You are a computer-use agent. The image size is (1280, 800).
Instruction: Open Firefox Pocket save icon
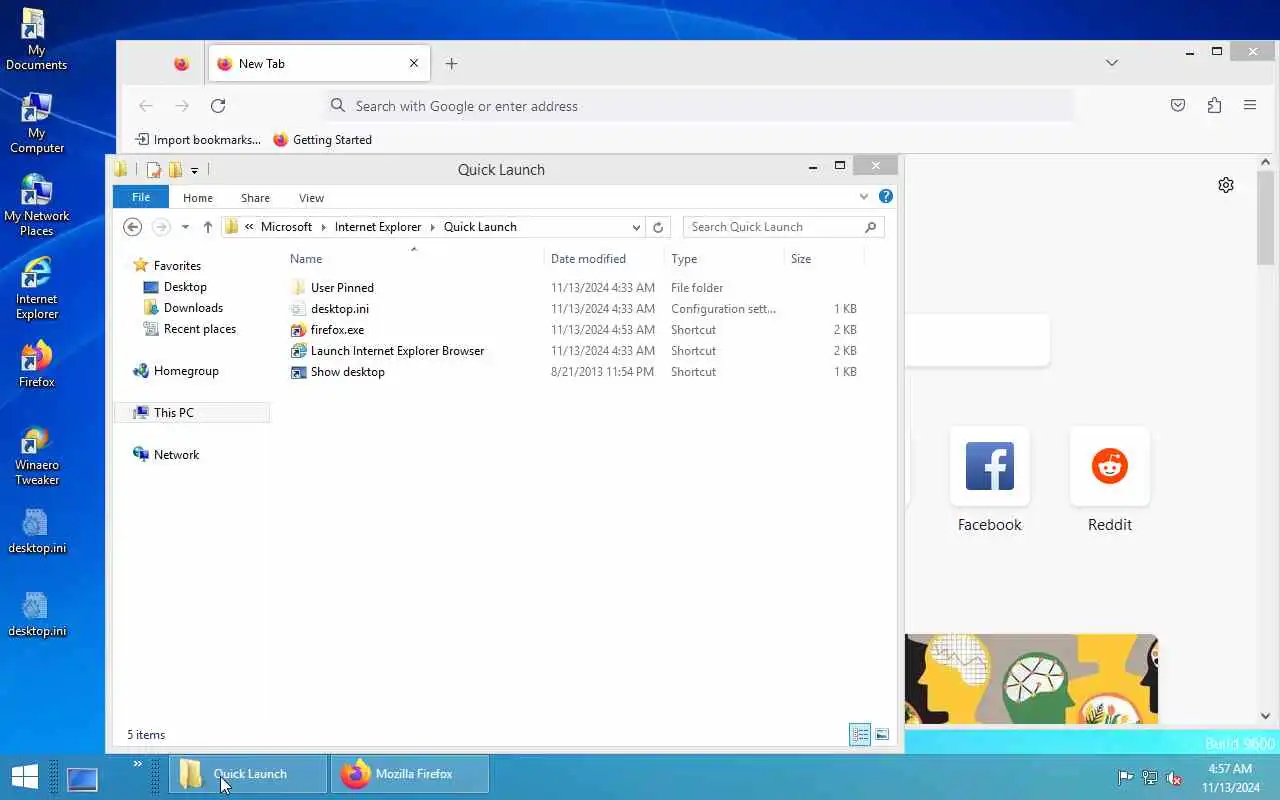(1178, 105)
